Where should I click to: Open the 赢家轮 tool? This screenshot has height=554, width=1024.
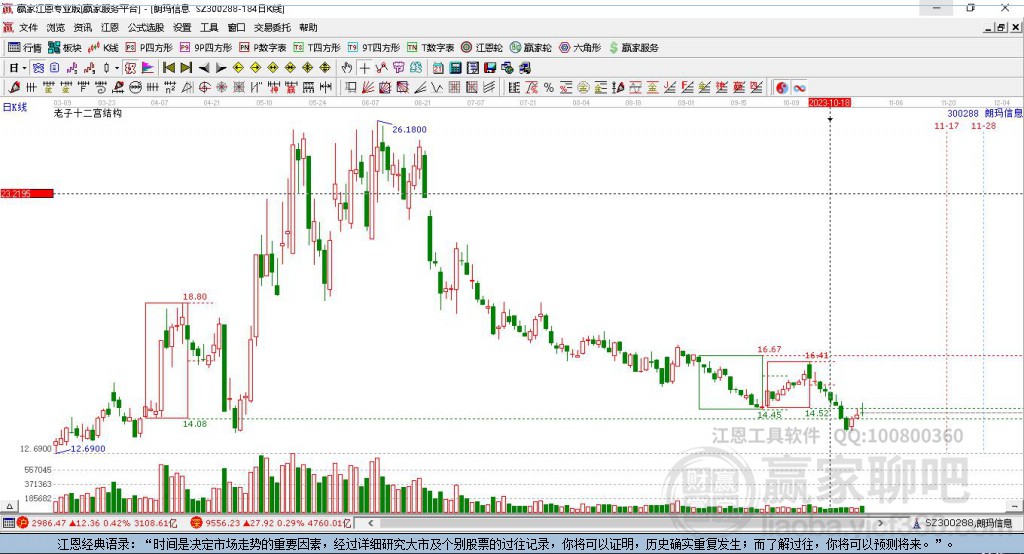click(531, 48)
